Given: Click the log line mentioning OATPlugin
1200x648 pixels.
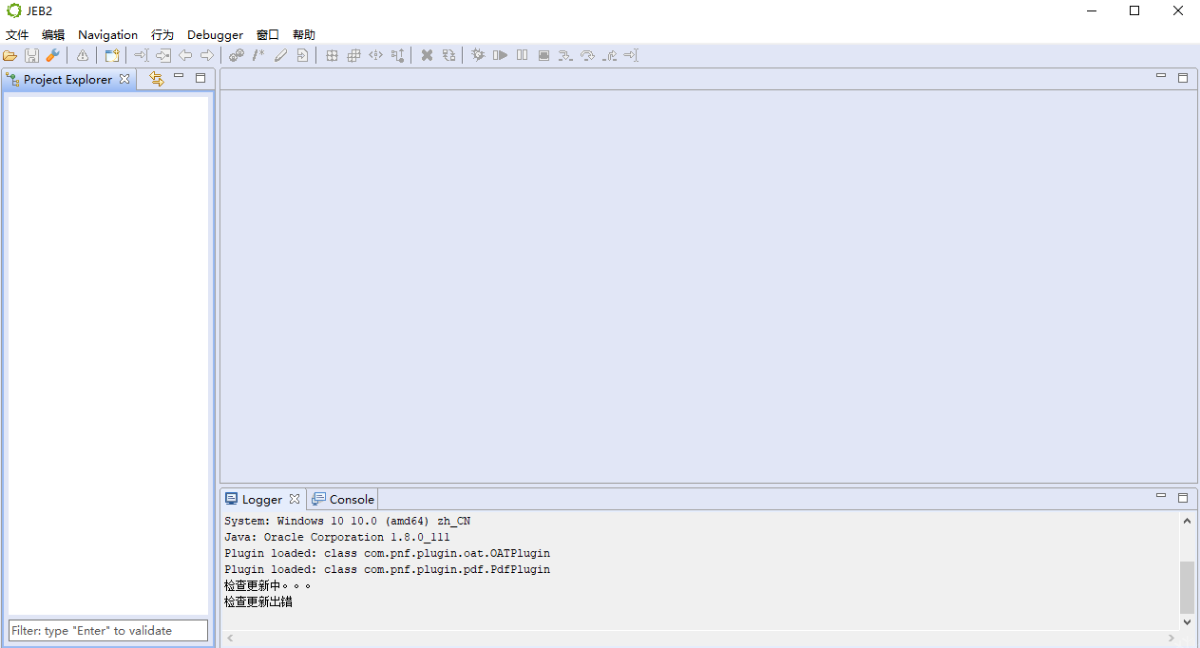Looking at the screenshot, I should pos(387,553).
